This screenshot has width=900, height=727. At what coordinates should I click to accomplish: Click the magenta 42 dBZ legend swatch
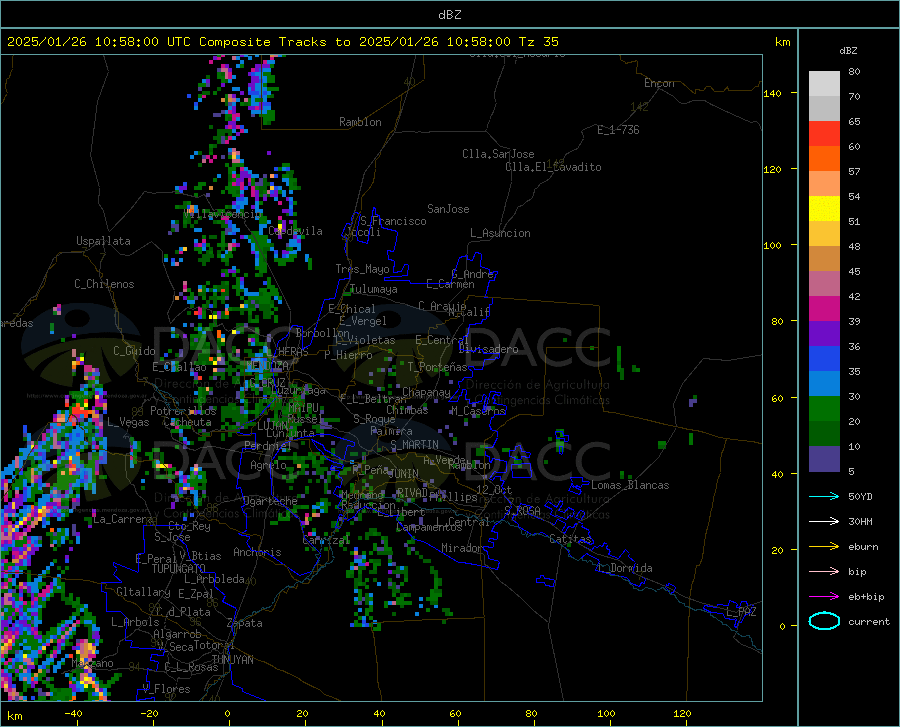[x=824, y=309]
